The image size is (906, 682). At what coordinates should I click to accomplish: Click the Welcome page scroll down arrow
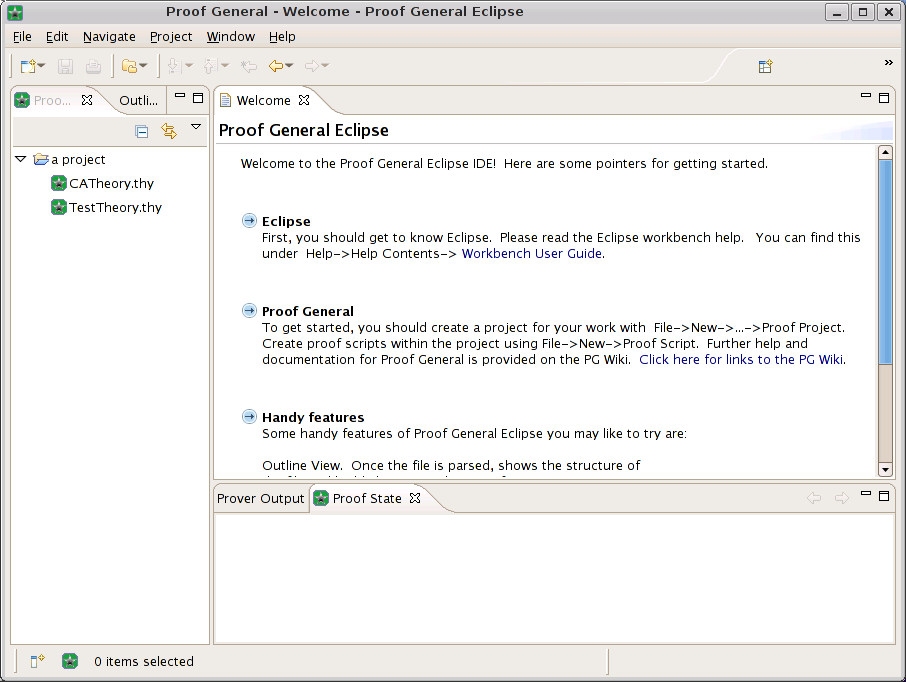tap(885, 469)
